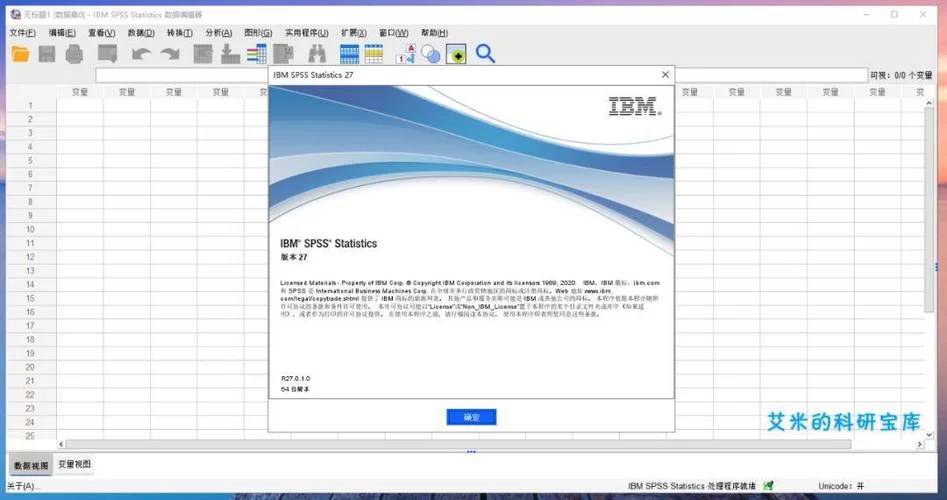The height and width of the screenshot is (500, 947).
Task: Click the Select cases yellow grid icon
Action: [374, 54]
